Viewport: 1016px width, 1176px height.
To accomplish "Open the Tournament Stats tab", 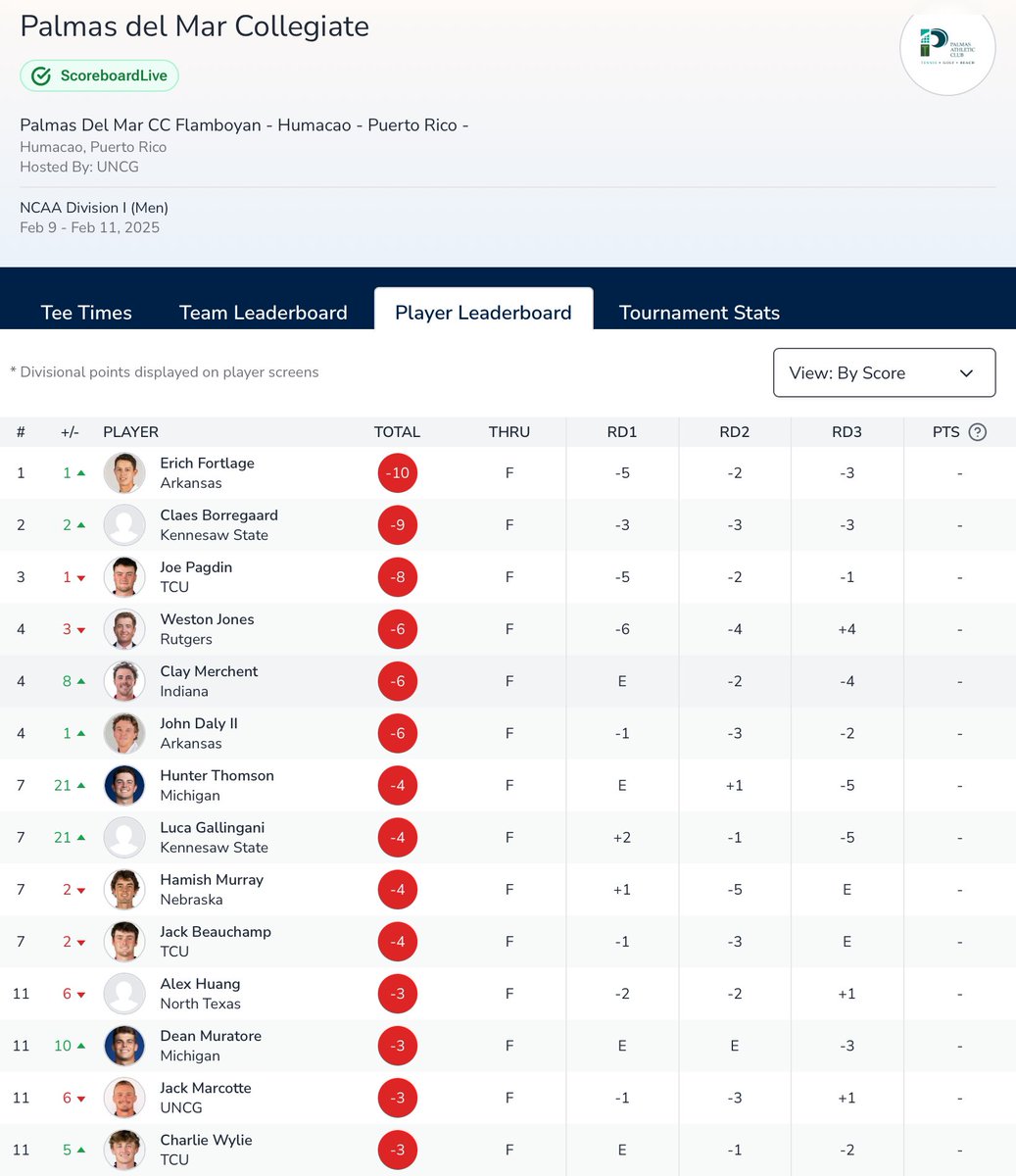I will tap(700, 313).
